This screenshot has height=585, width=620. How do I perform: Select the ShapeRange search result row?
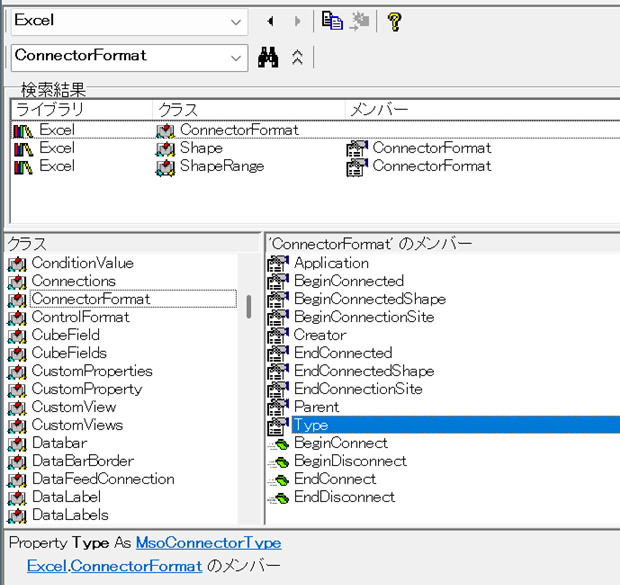click(x=316, y=166)
